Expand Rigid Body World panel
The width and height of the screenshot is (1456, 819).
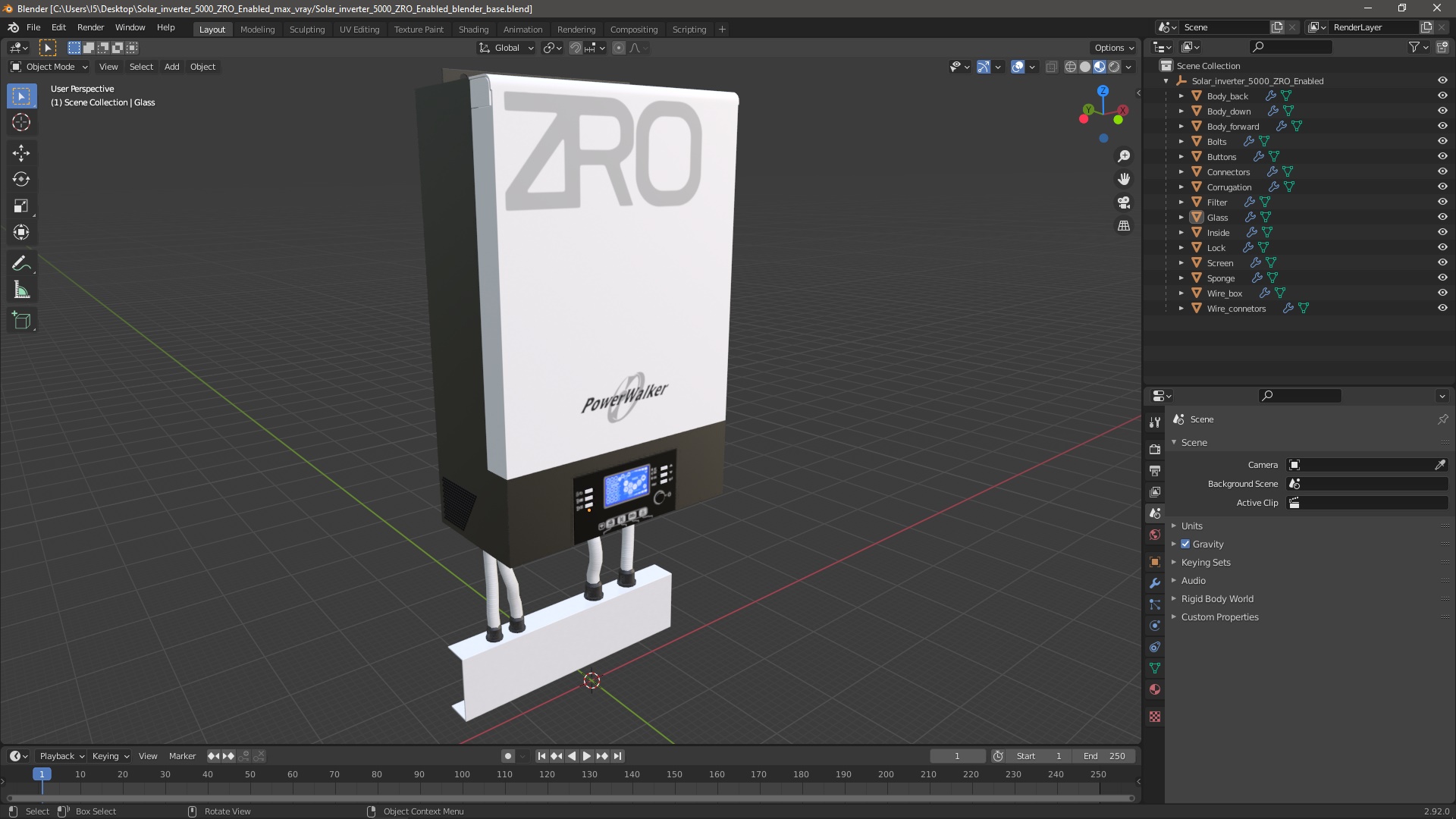pos(1217,598)
